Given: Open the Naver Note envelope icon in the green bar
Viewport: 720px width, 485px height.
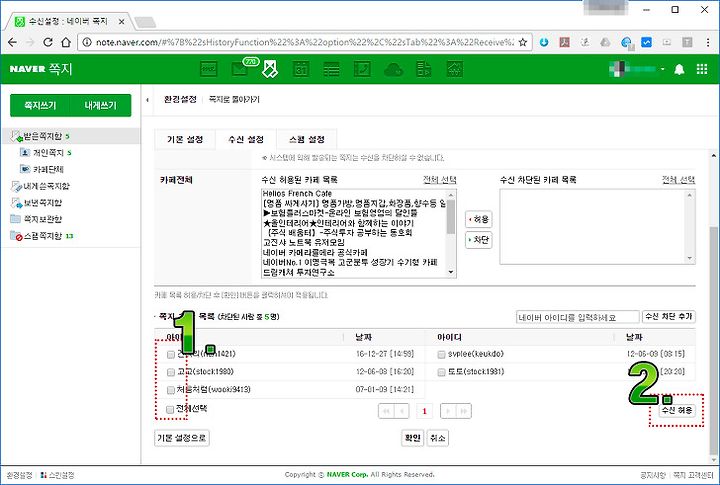Looking at the screenshot, I should 270,69.
